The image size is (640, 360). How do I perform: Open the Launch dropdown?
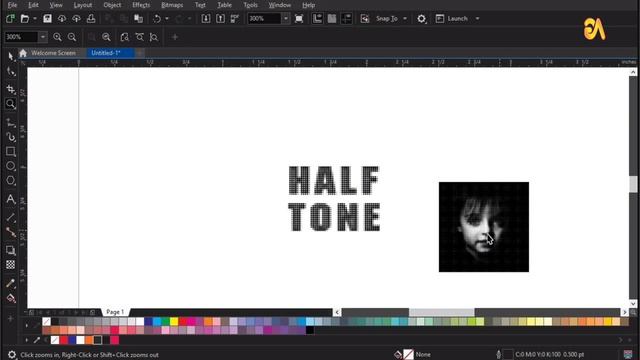[478, 18]
